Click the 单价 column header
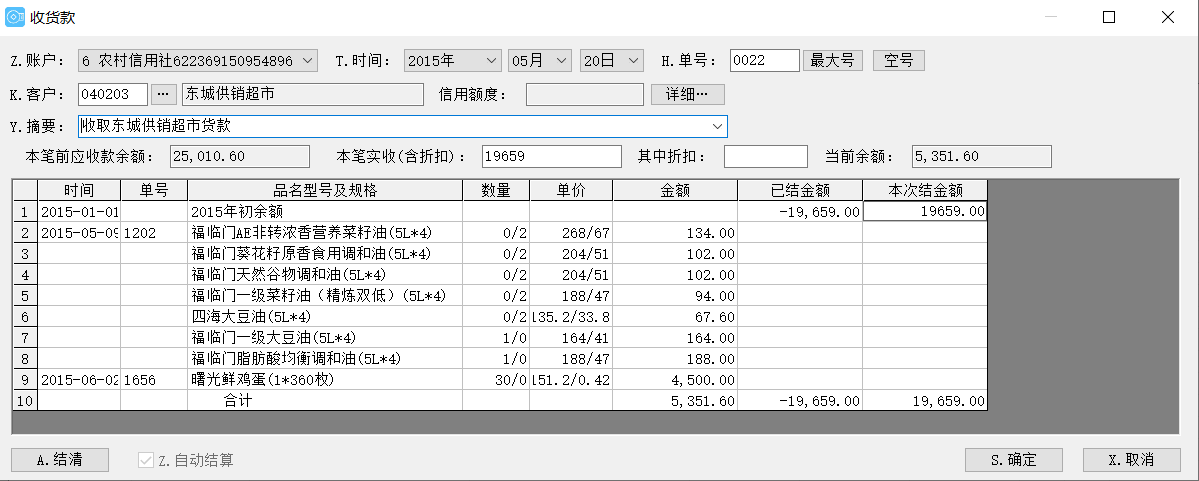Screen dimensions: 1199x481 [x=570, y=190]
